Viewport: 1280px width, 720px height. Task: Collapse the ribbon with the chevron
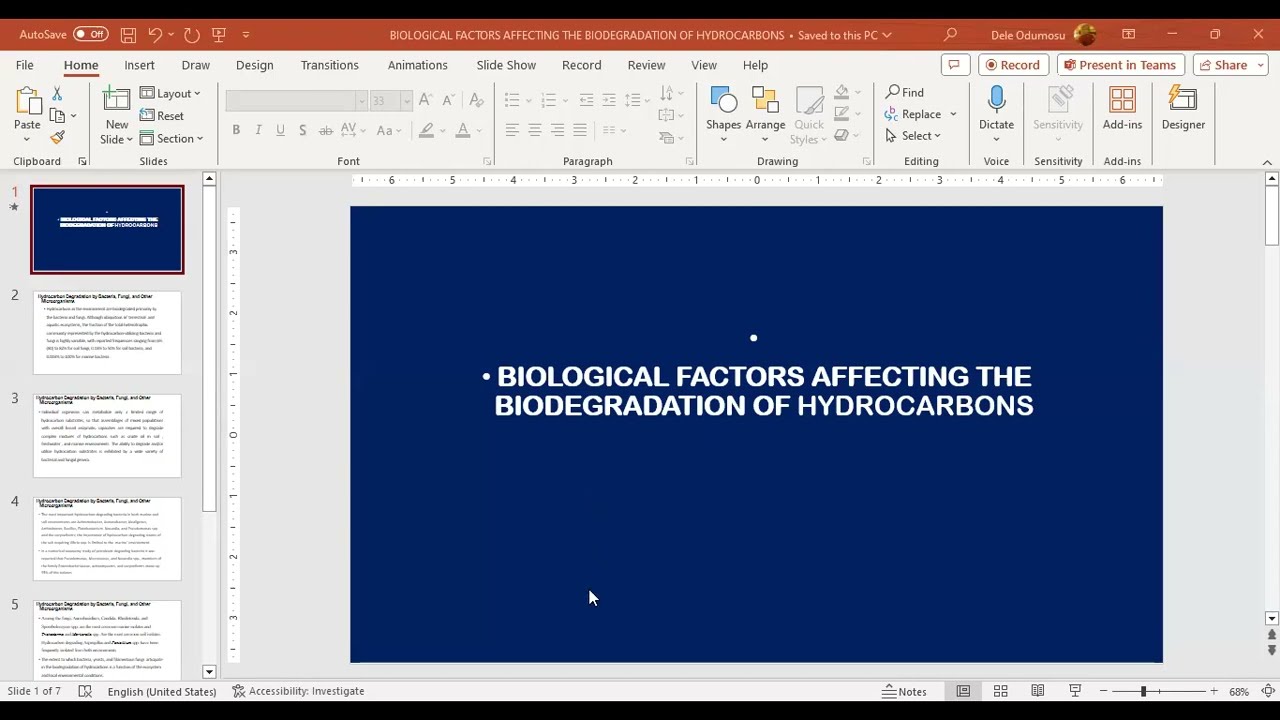[1267, 162]
